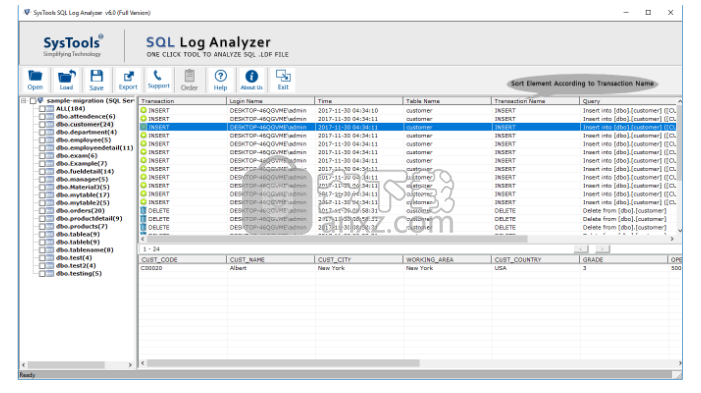The image size is (701, 393).
Task: Check the ALL(184) checkbox
Action: click(x=42, y=109)
